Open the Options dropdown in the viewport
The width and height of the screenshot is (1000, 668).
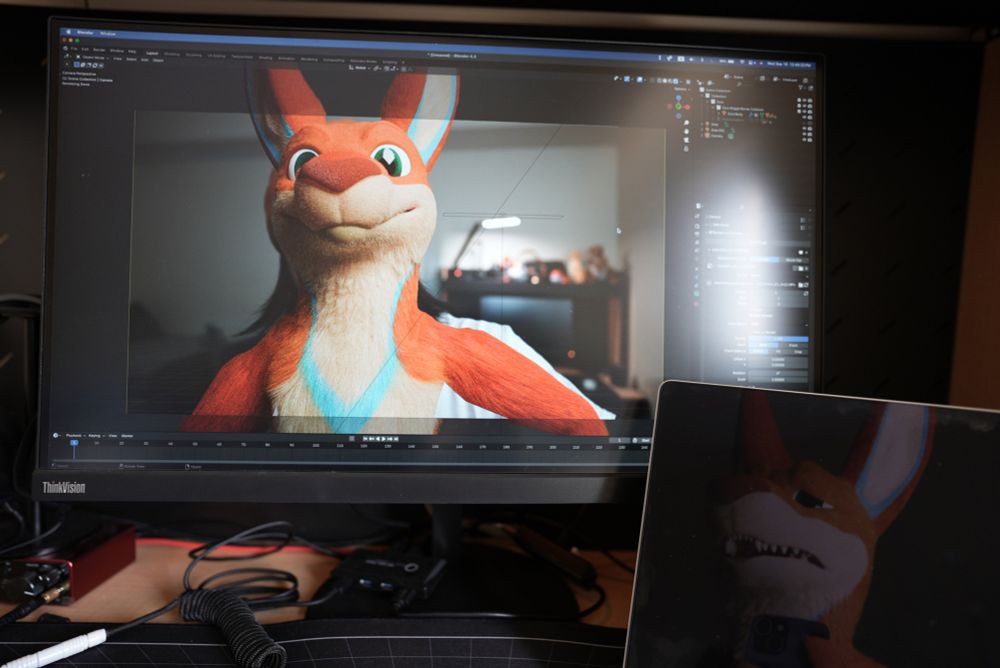click(x=681, y=89)
